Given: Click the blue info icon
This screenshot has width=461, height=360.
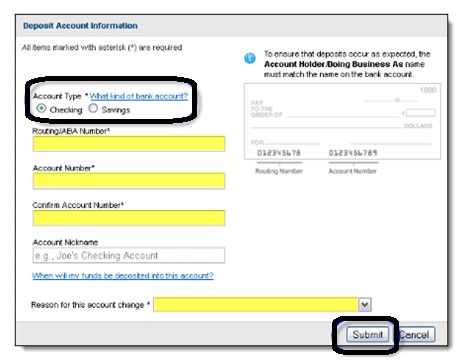Looking at the screenshot, I should click(250, 58).
